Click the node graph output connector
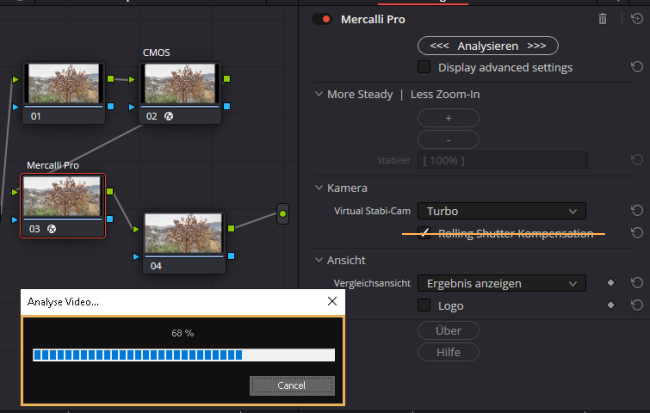 pos(283,214)
